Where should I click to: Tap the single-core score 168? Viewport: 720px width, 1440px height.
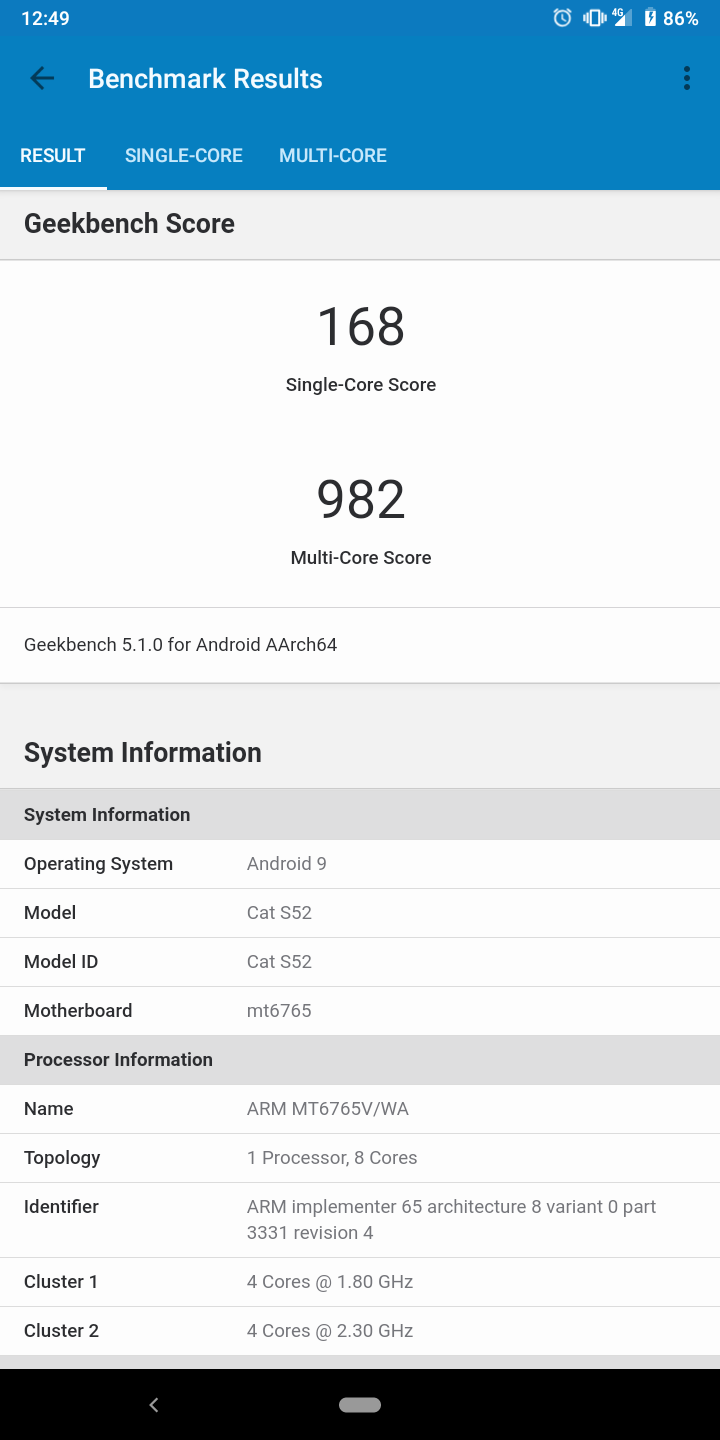click(x=361, y=327)
